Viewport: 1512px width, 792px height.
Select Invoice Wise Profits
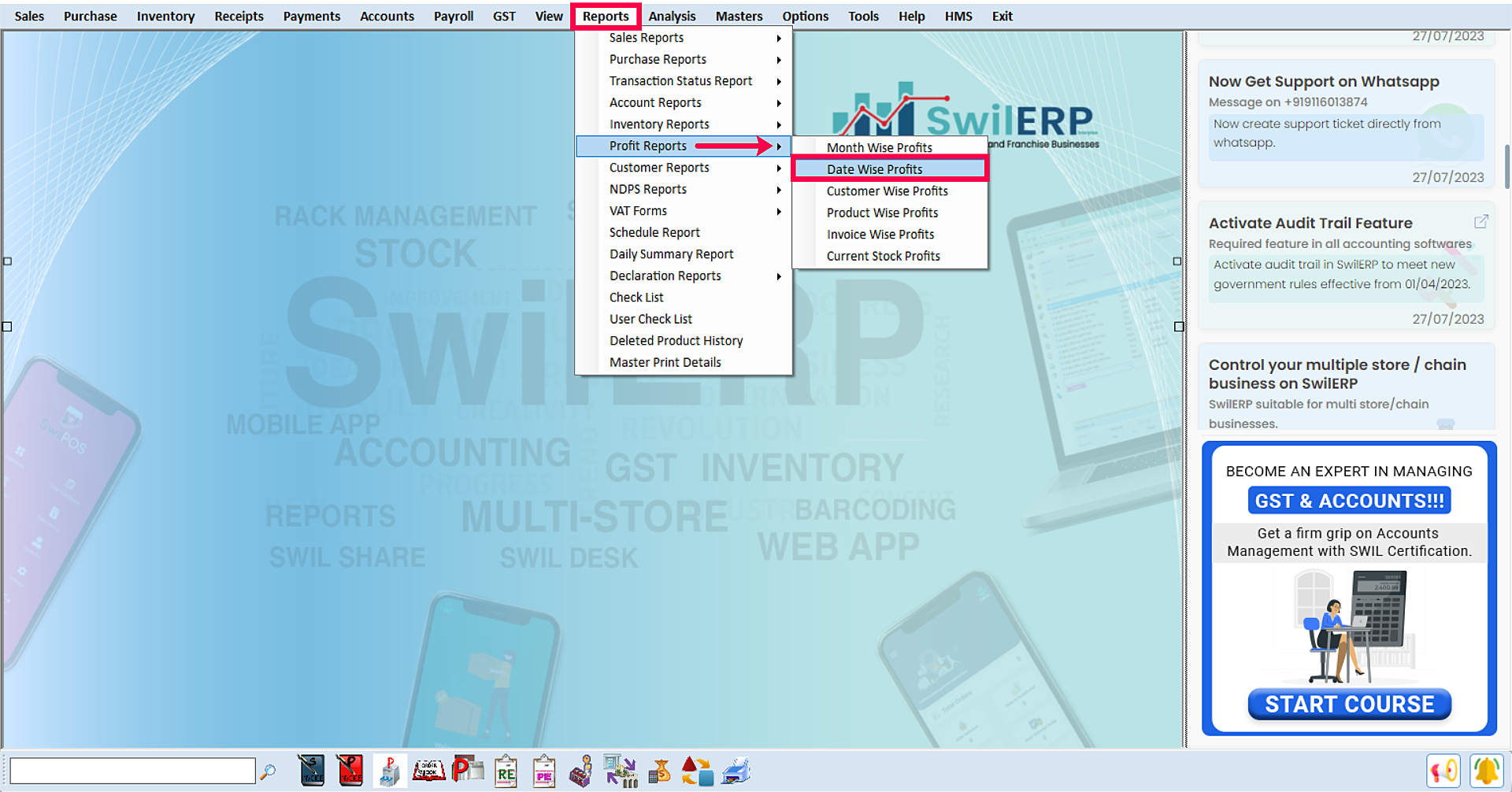[x=890, y=235]
